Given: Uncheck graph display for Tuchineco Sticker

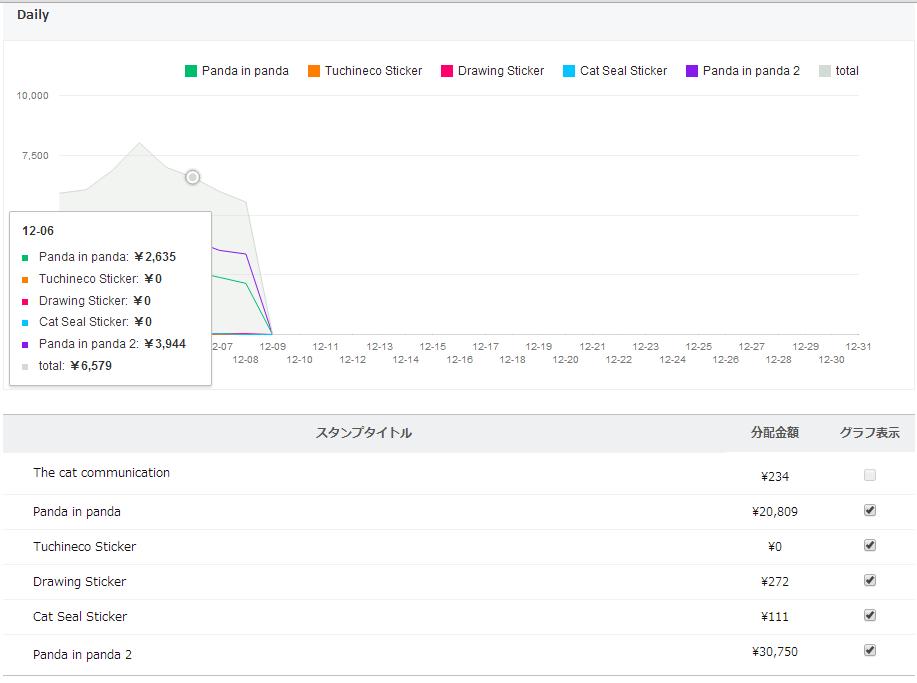Looking at the screenshot, I should click(x=870, y=545).
